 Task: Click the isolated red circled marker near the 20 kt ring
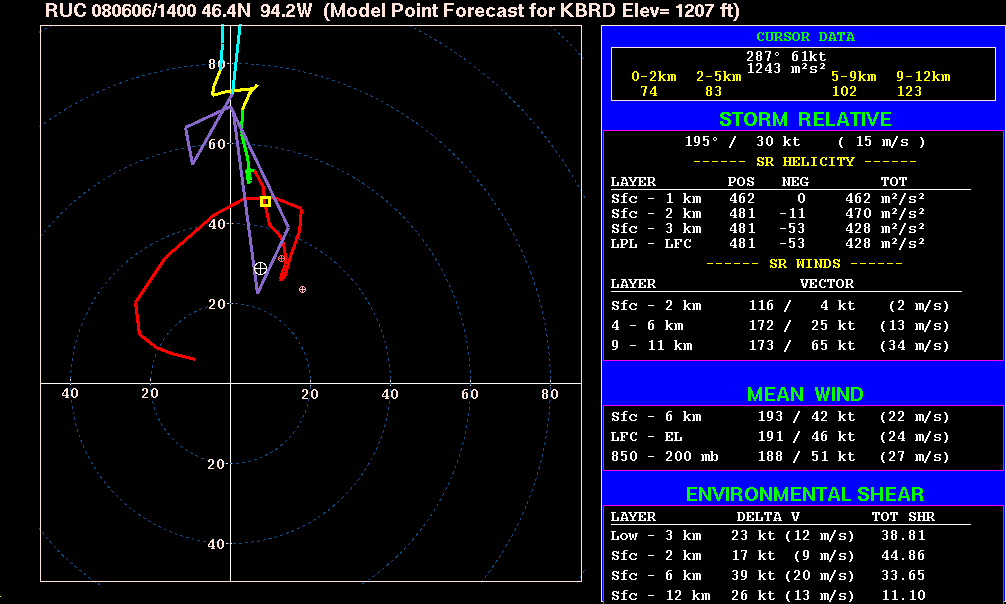[302, 289]
